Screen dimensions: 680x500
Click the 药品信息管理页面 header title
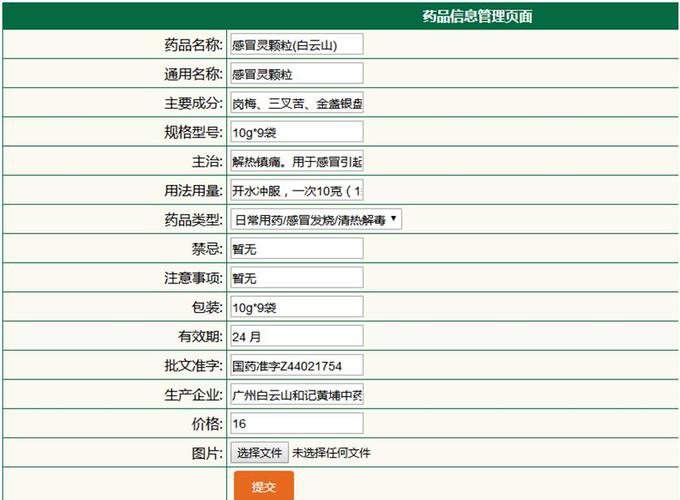477,16
